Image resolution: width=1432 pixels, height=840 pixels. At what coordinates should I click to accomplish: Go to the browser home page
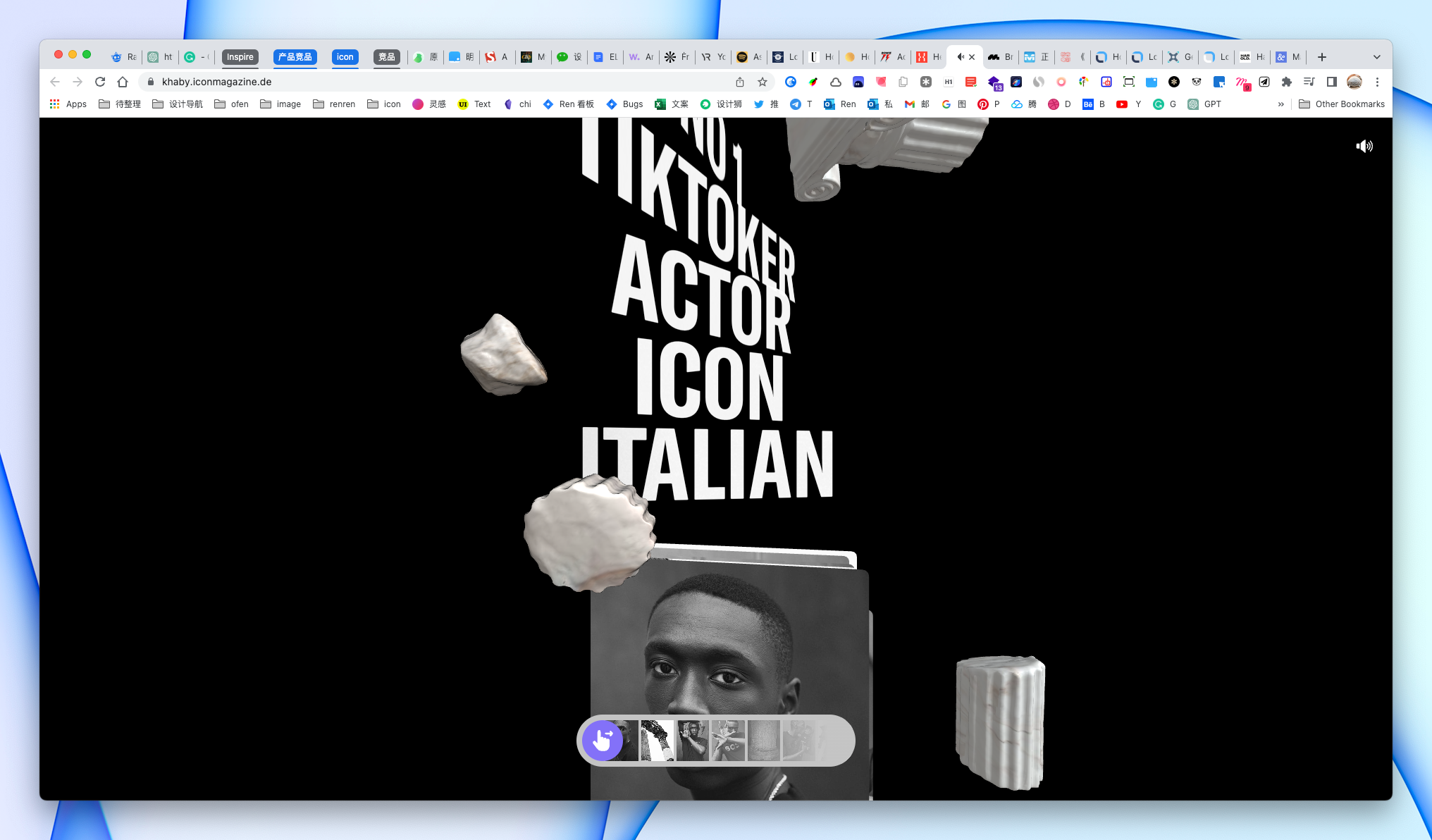click(123, 82)
